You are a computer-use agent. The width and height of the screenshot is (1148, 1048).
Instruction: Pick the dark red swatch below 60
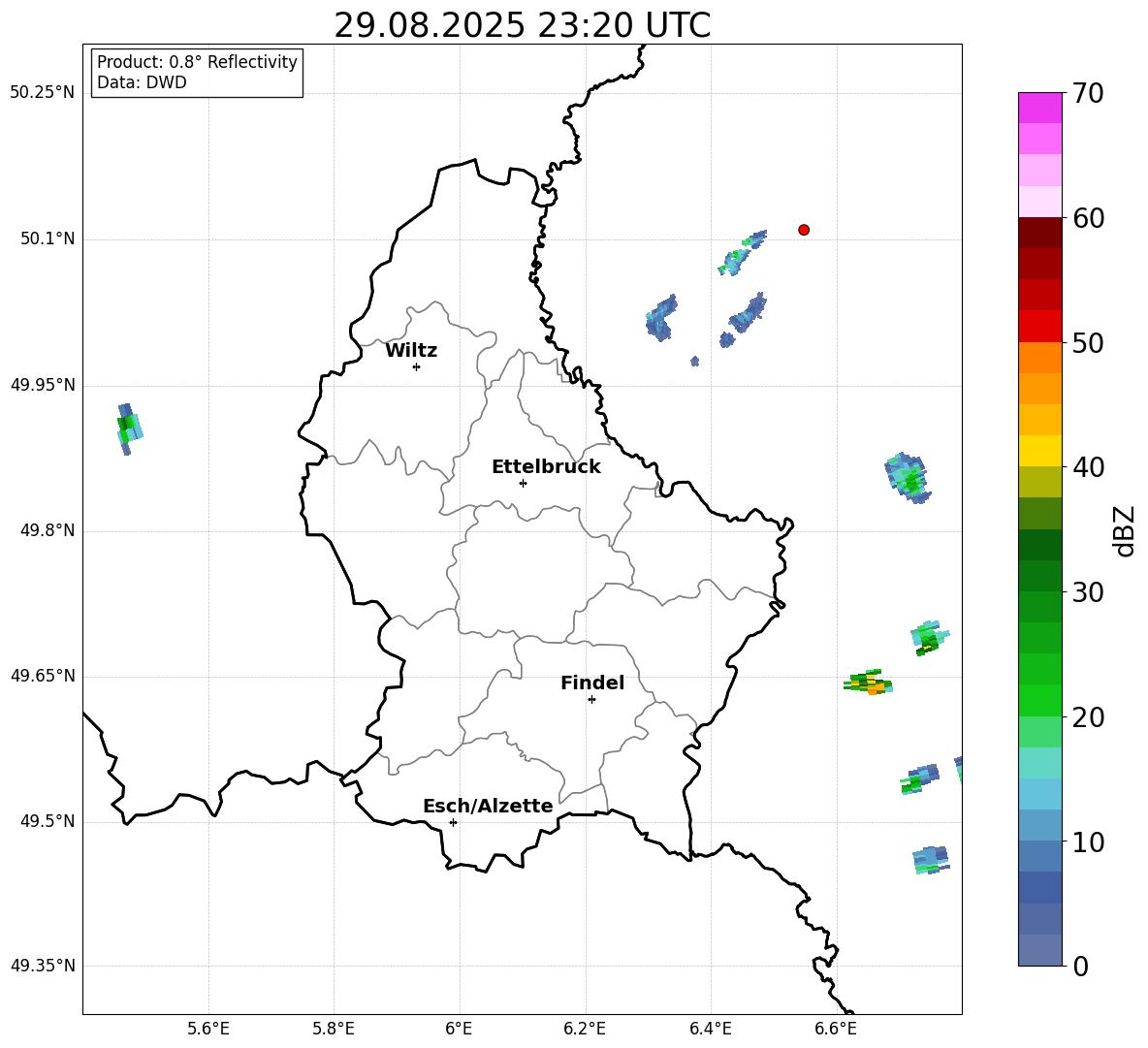point(1039,233)
